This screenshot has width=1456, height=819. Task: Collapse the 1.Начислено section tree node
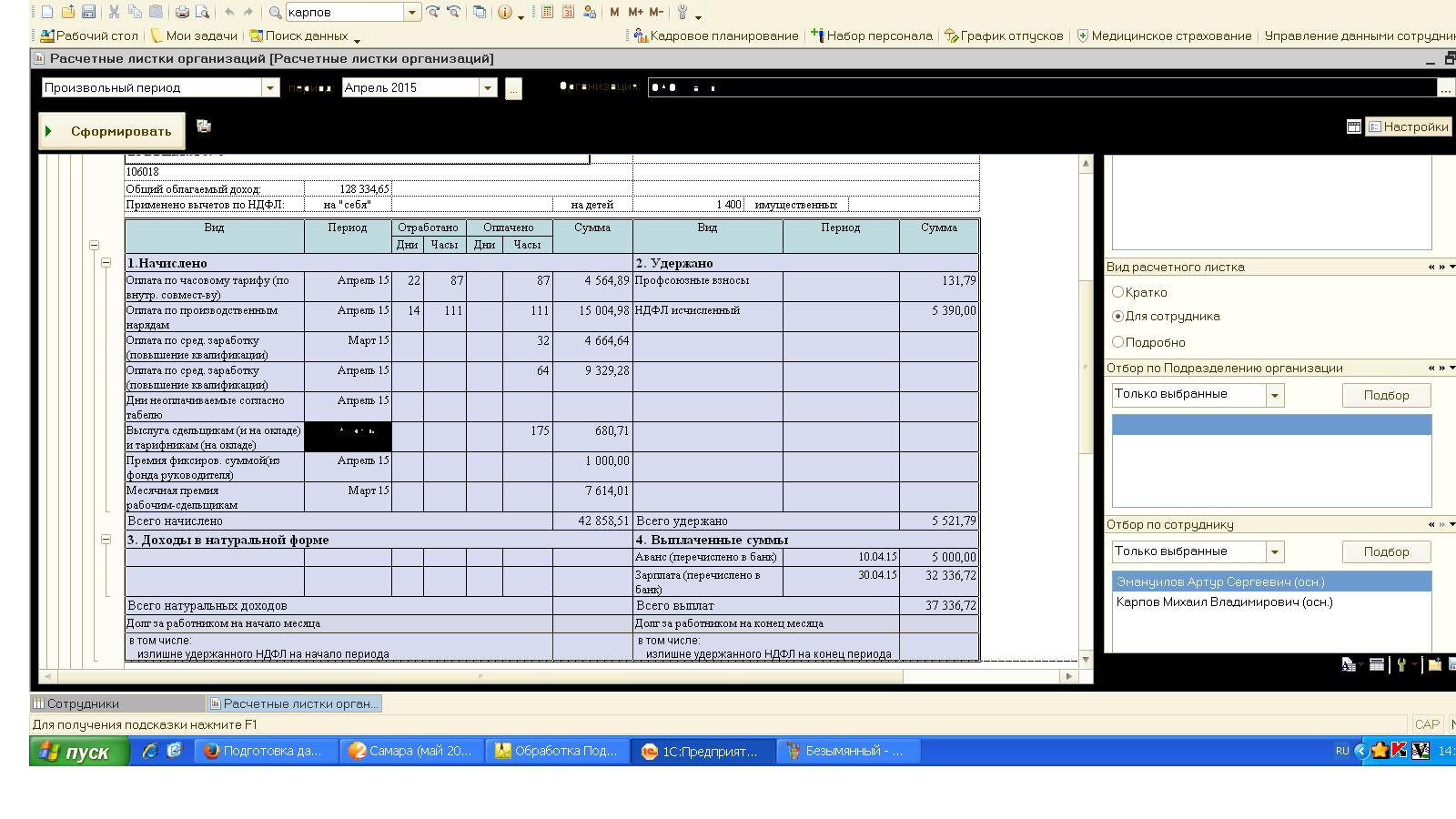(x=106, y=263)
